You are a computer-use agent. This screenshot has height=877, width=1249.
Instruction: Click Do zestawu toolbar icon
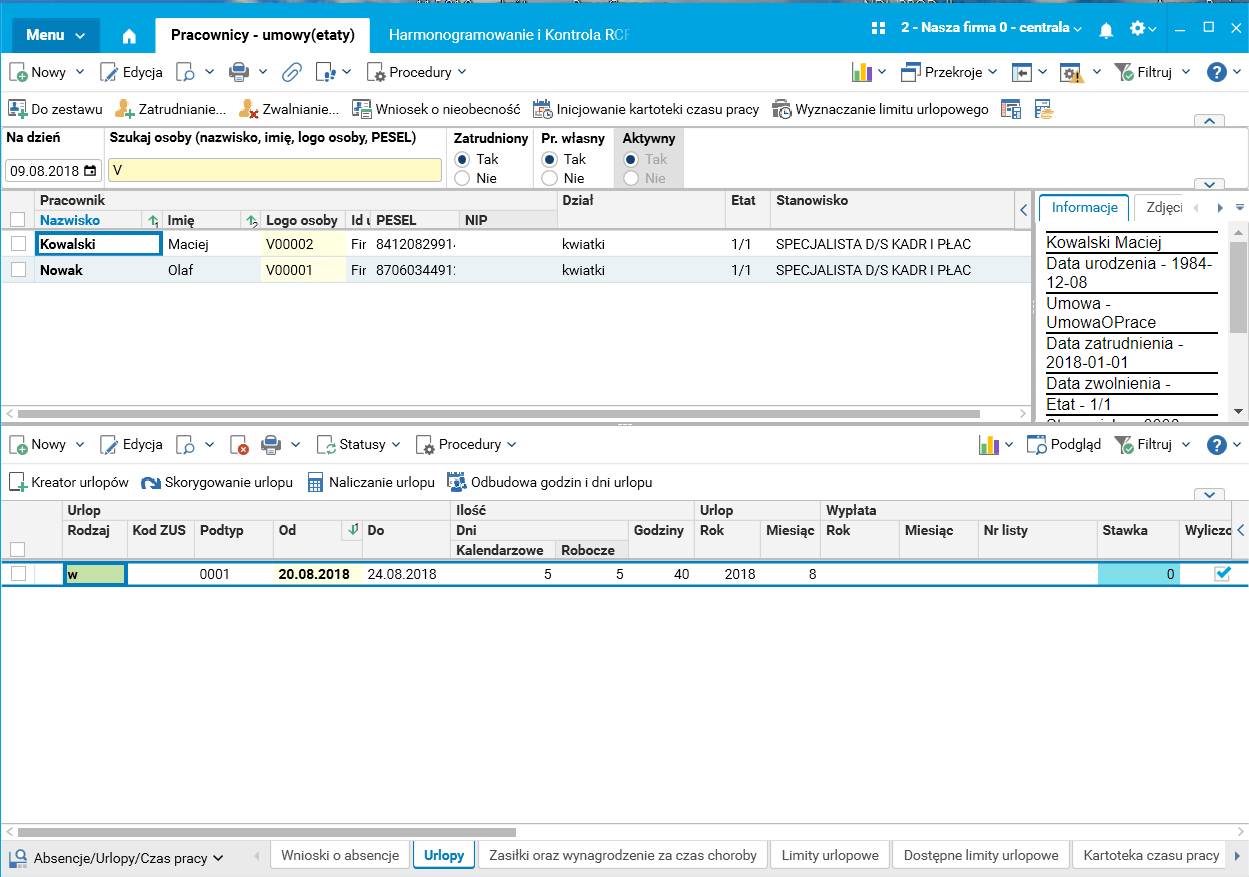pyautogui.click(x=55, y=109)
